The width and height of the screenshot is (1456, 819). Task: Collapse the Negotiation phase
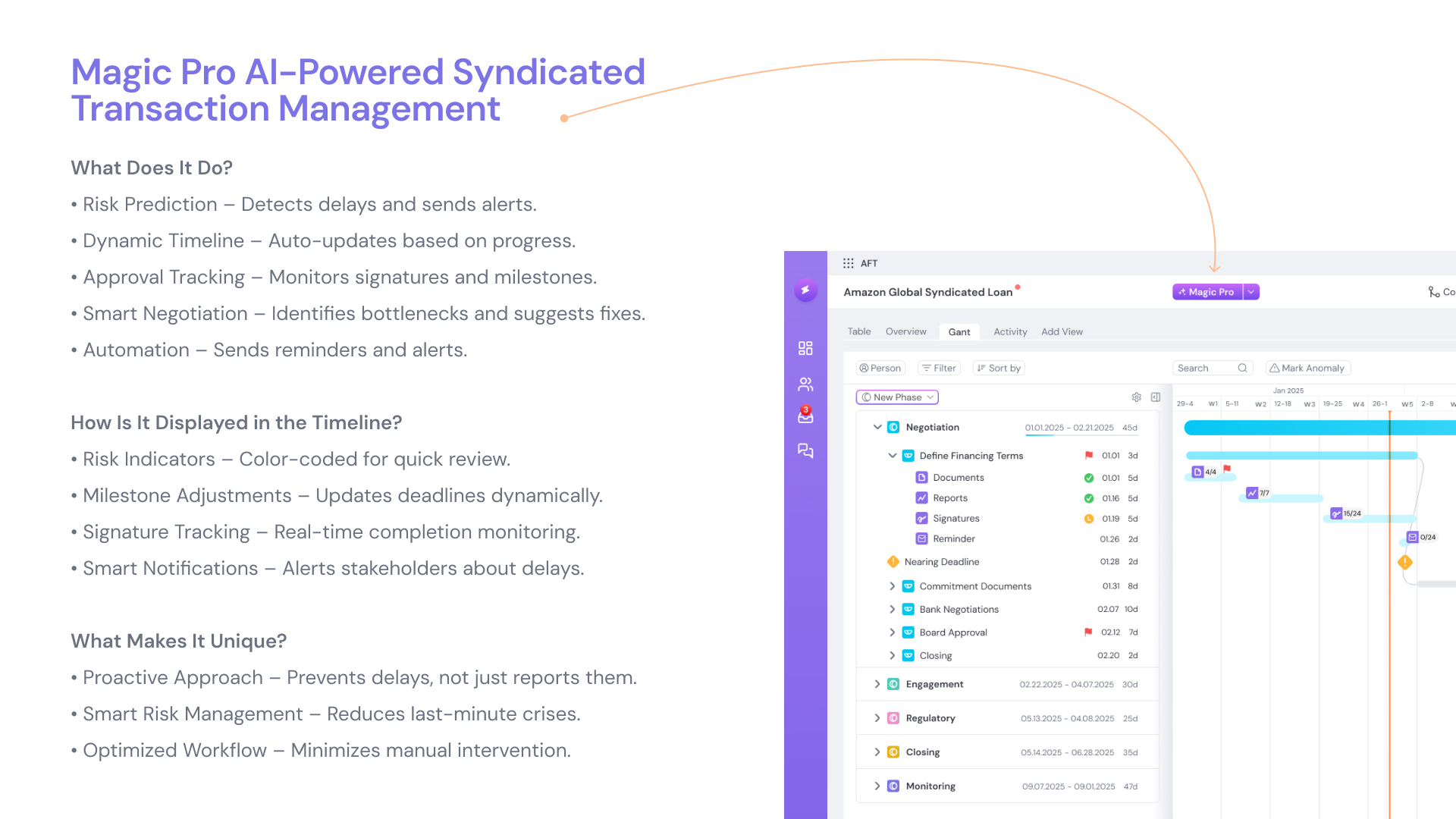(877, 427)
